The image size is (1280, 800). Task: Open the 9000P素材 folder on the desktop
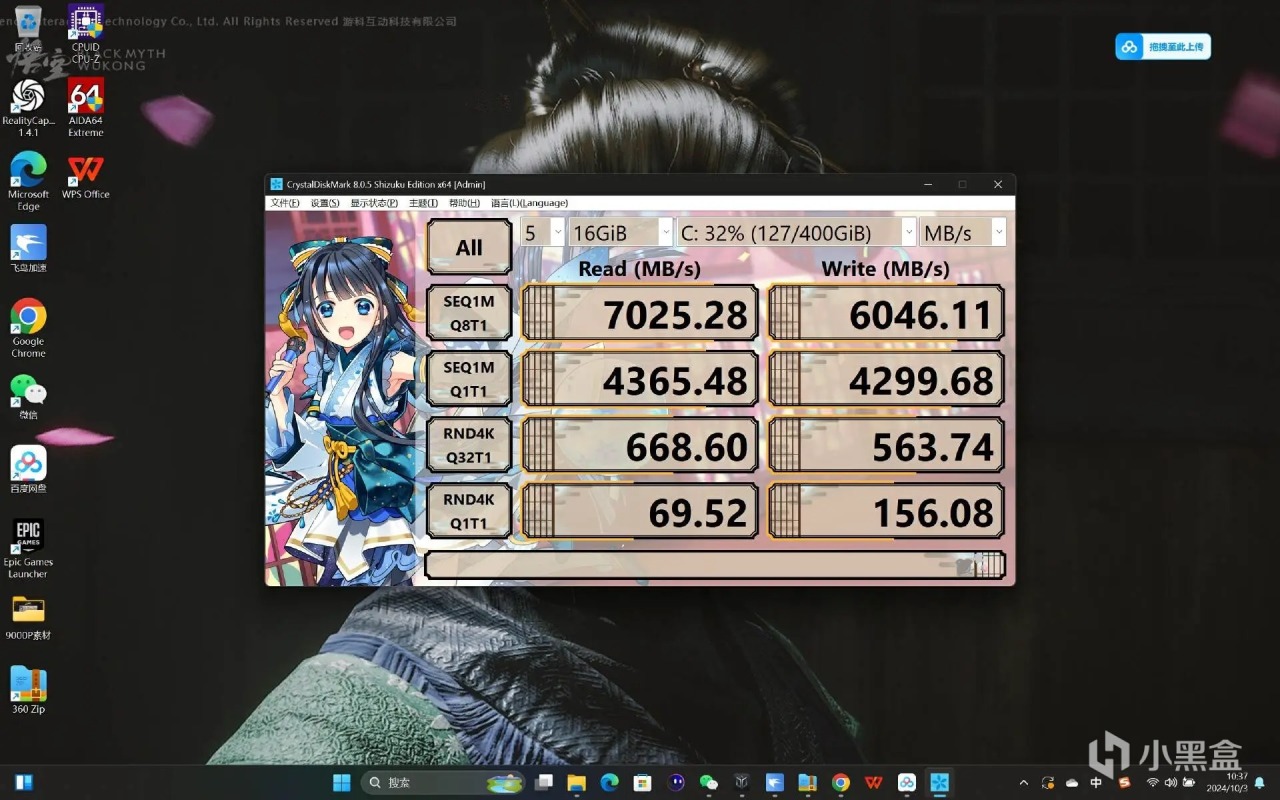(x=28, y=618)
